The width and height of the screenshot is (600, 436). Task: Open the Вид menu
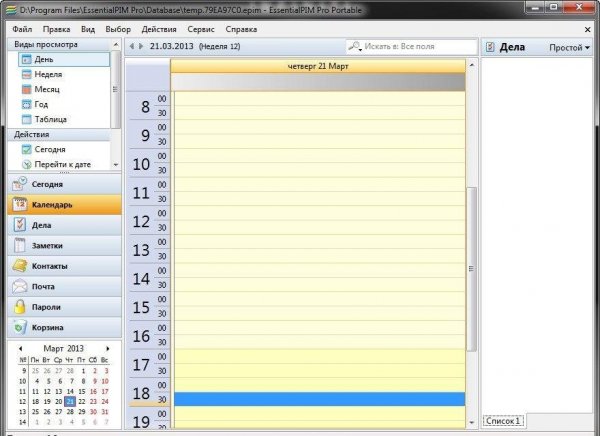(88, 29)
